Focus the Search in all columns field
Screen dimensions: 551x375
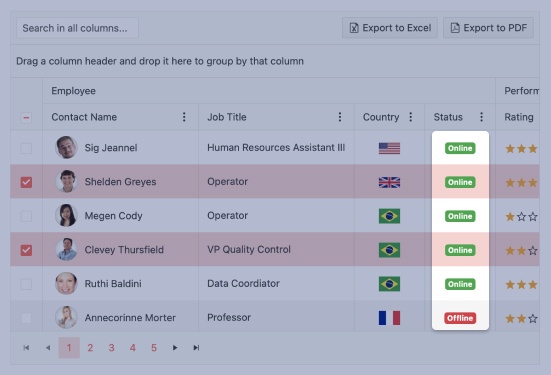[77, 28]
